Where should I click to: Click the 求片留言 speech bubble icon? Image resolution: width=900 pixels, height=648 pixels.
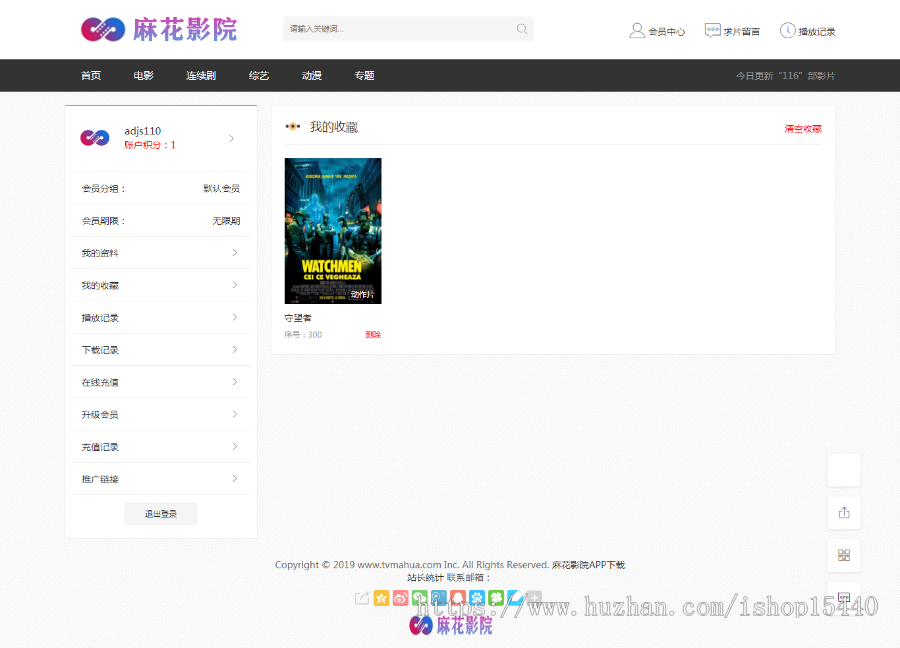point(712,30)
